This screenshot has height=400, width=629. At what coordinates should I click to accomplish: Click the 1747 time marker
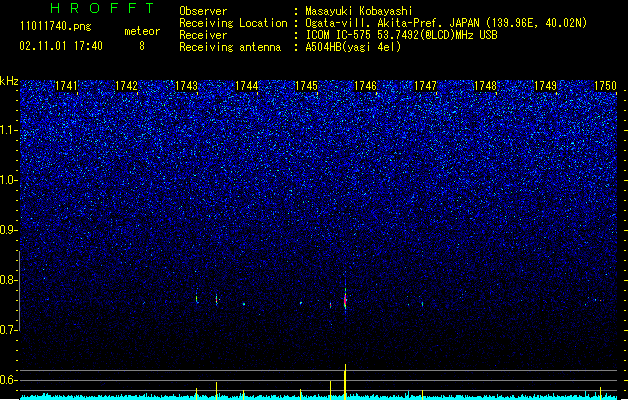tap(425, 86)
